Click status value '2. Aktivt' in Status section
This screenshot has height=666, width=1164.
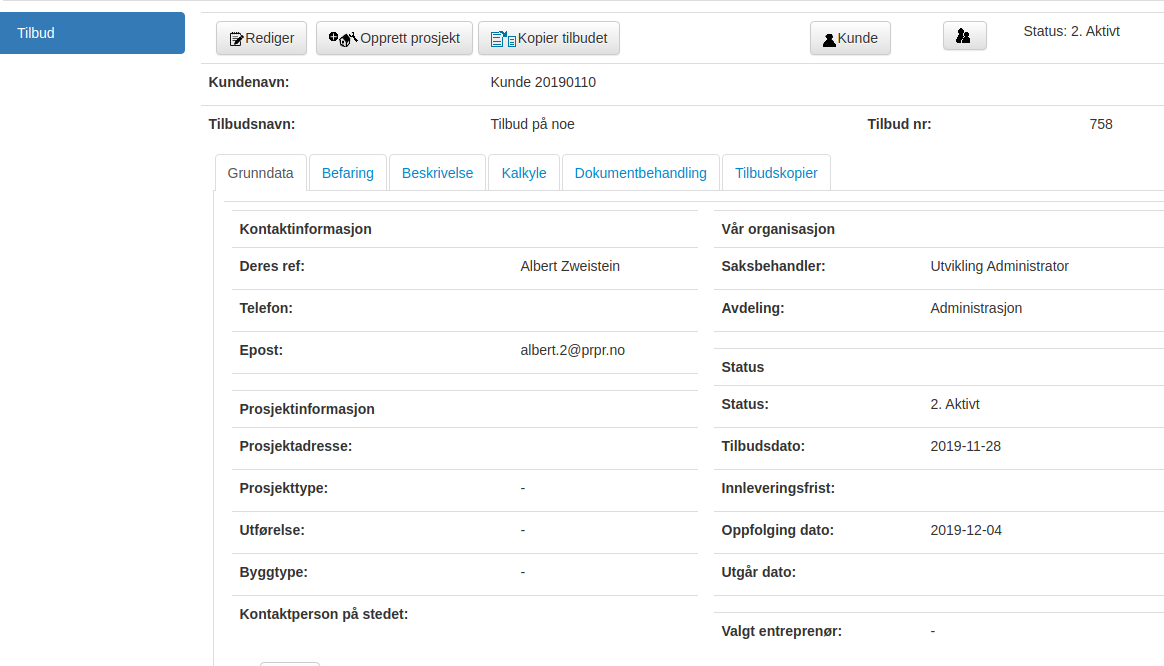pyautogui.click(x=955, y=404)
